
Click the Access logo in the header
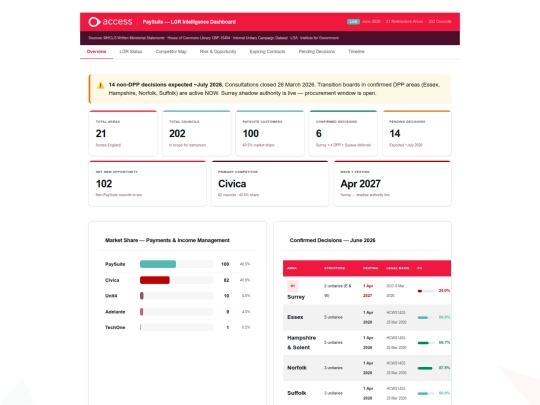pos(110,22)
